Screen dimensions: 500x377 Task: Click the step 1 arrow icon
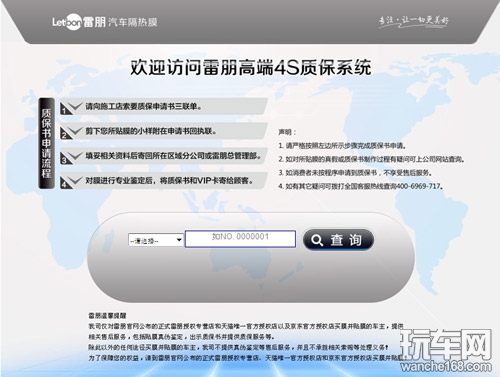pos(71,108)
